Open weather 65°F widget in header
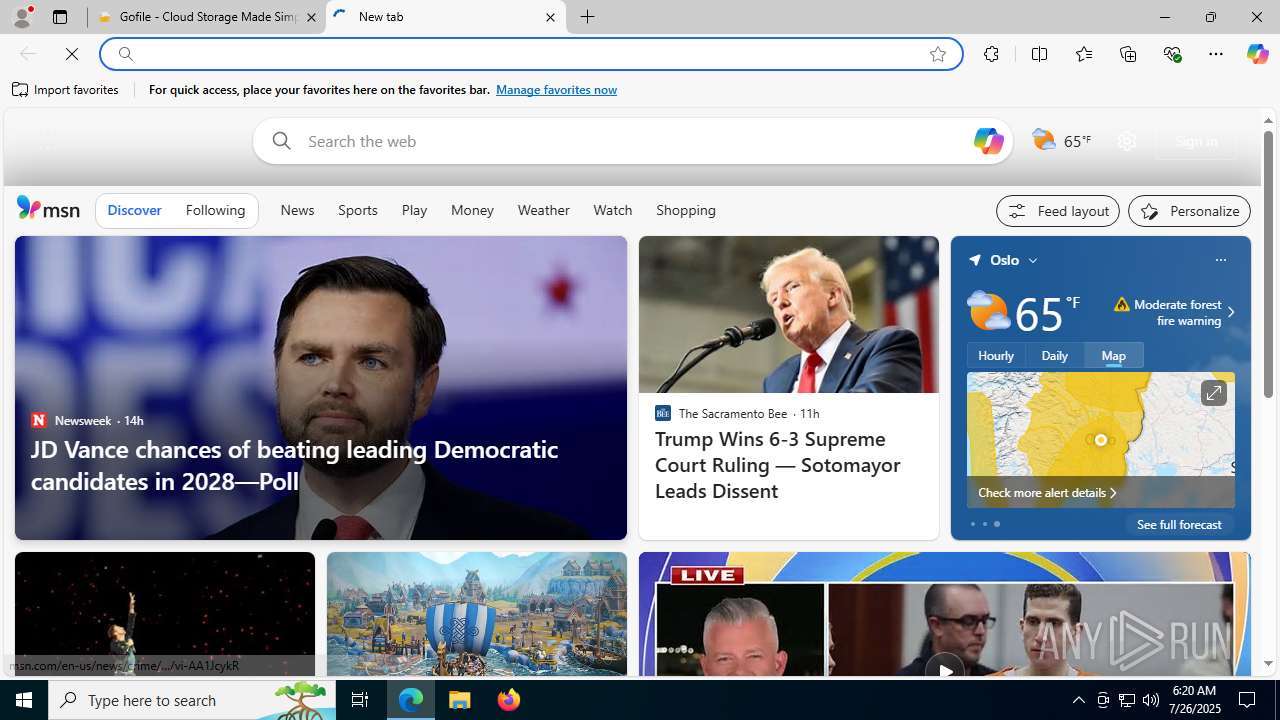Image resolution: width=1280 pixels, height=720 pixels. pos(1062,141)
